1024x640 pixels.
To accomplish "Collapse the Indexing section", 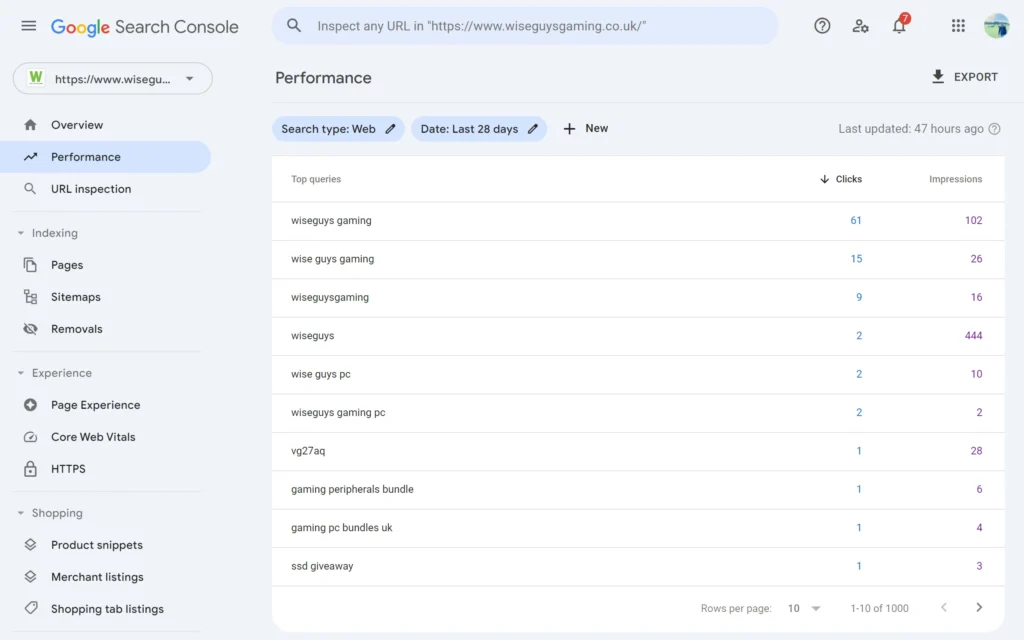I will pos(22,233).
